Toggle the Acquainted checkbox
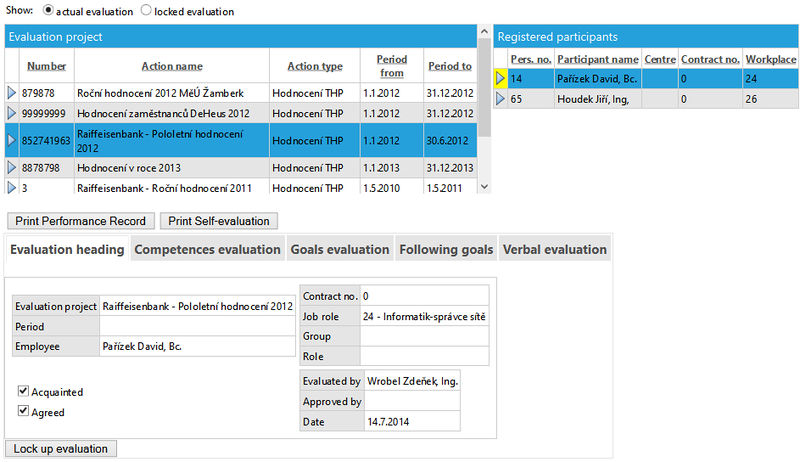Screen dimensions: 800x462 [23, 391]
